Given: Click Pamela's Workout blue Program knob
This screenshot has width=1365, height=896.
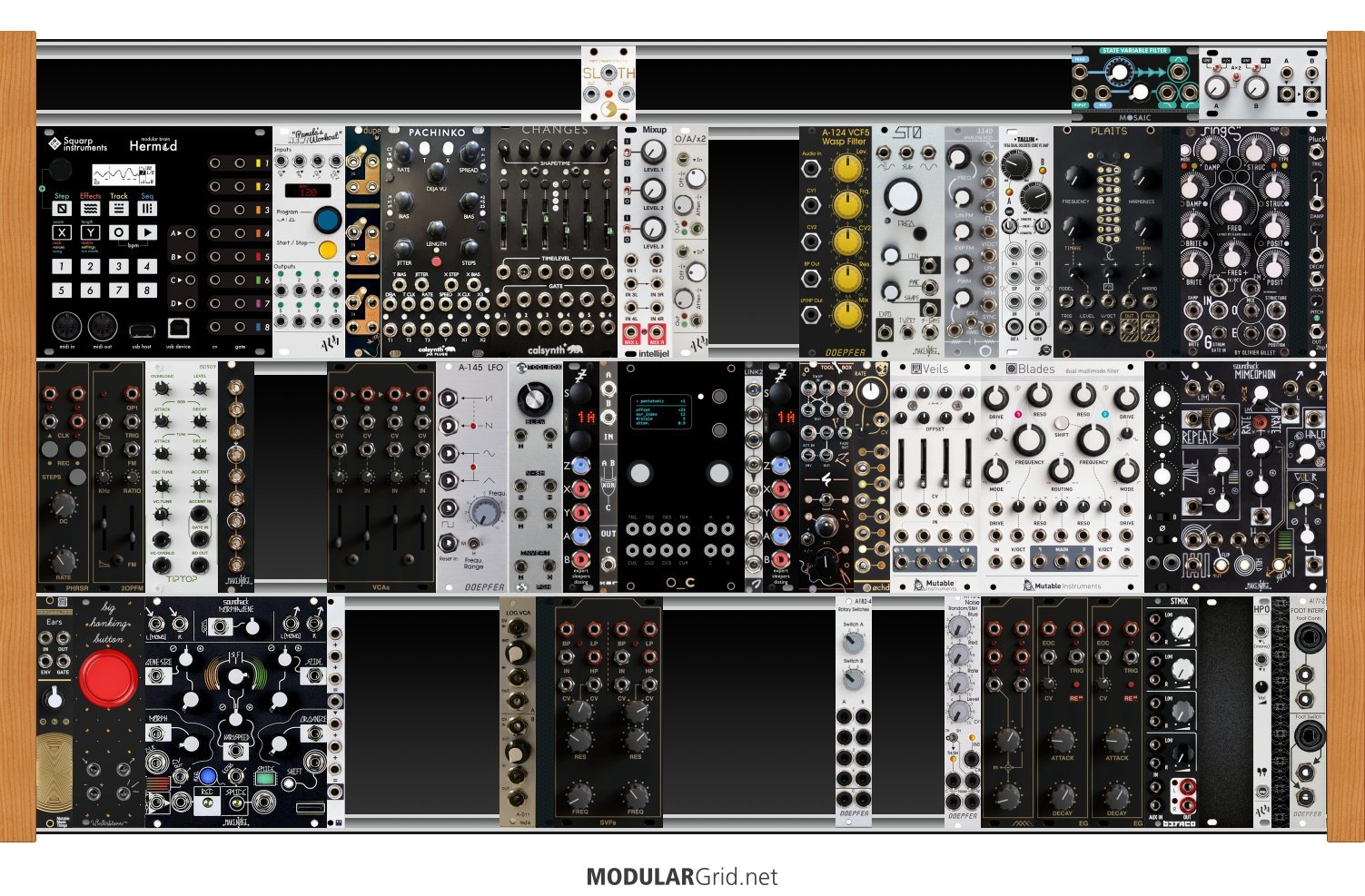Looking at the screenshot, I should (327, 220).
